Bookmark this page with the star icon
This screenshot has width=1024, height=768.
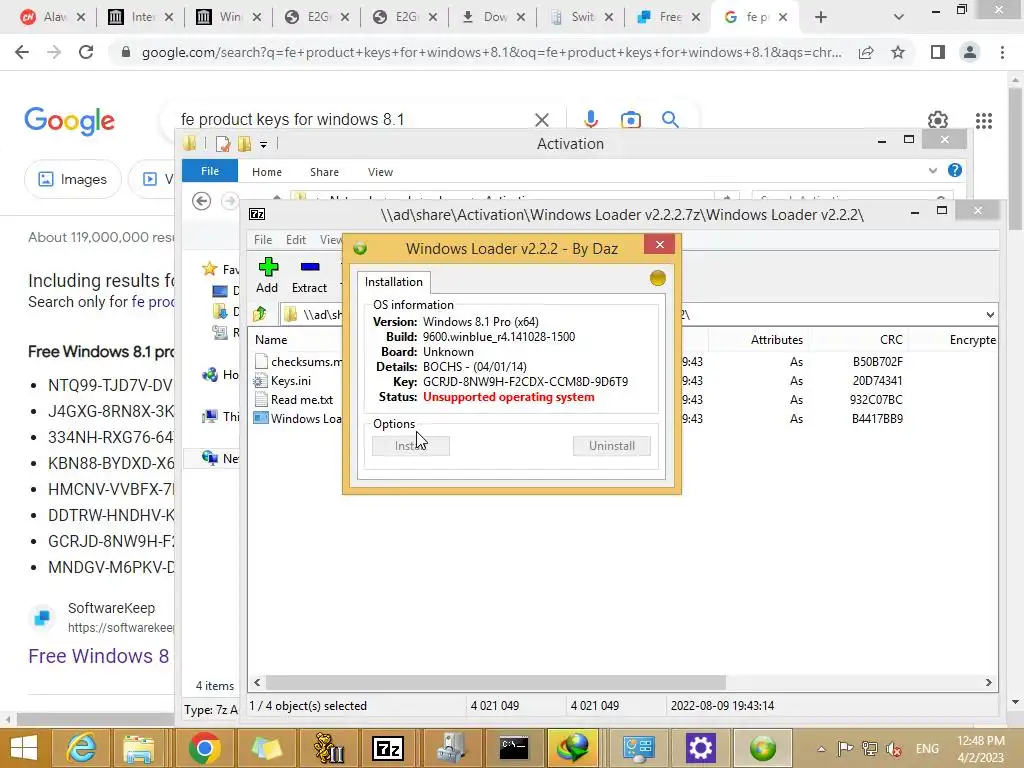[898, 52]
